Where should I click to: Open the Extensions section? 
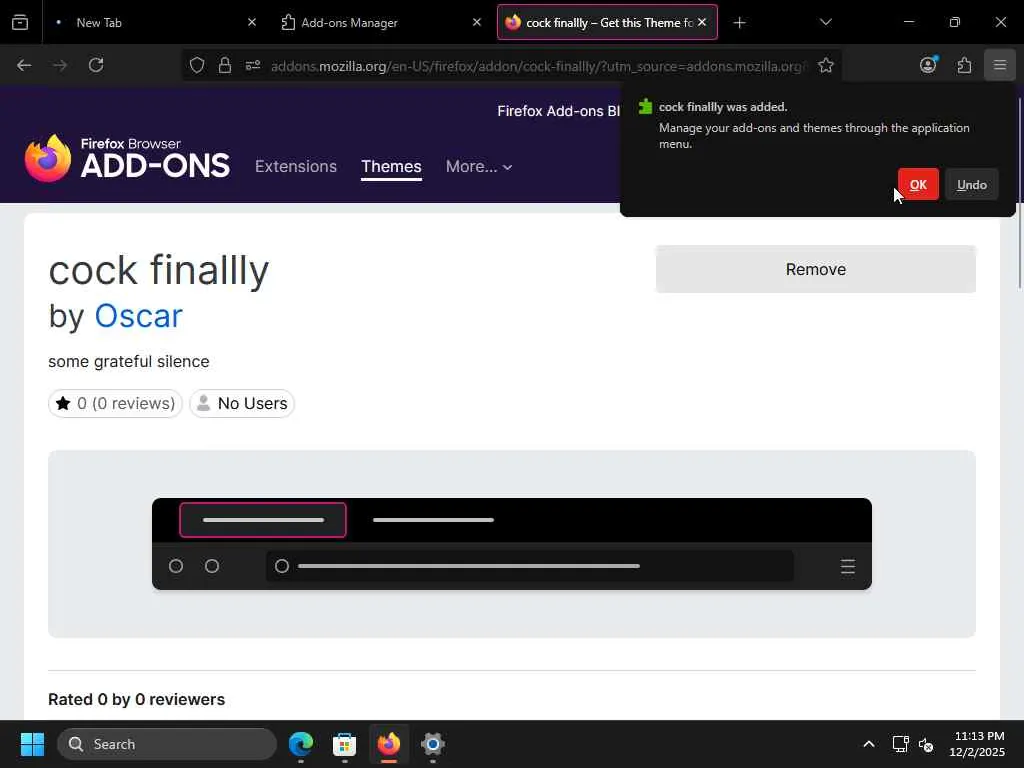[x=296, y=167]
